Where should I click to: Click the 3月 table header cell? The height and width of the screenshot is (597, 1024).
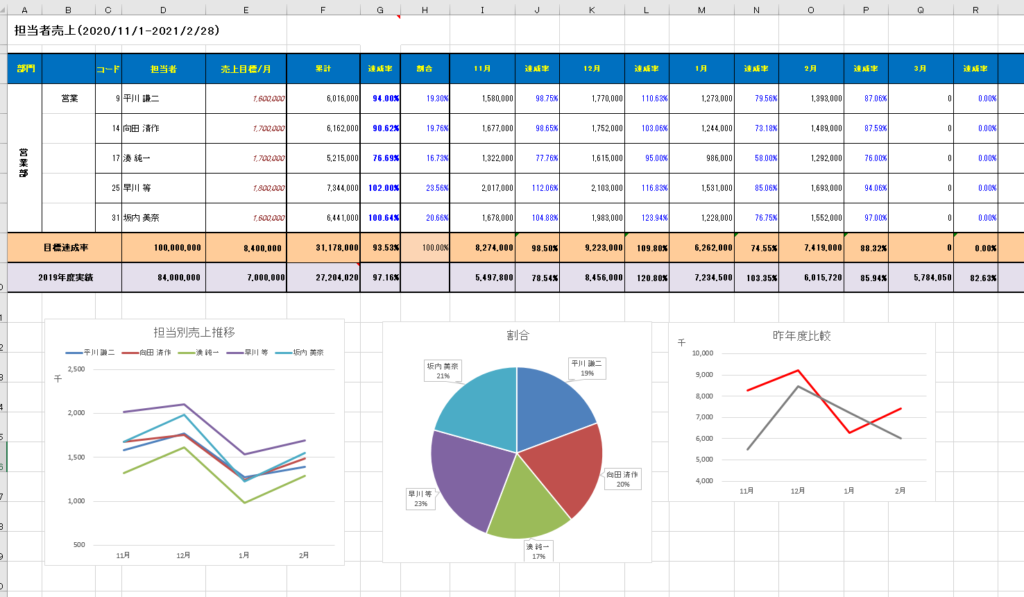pos(918,69)
